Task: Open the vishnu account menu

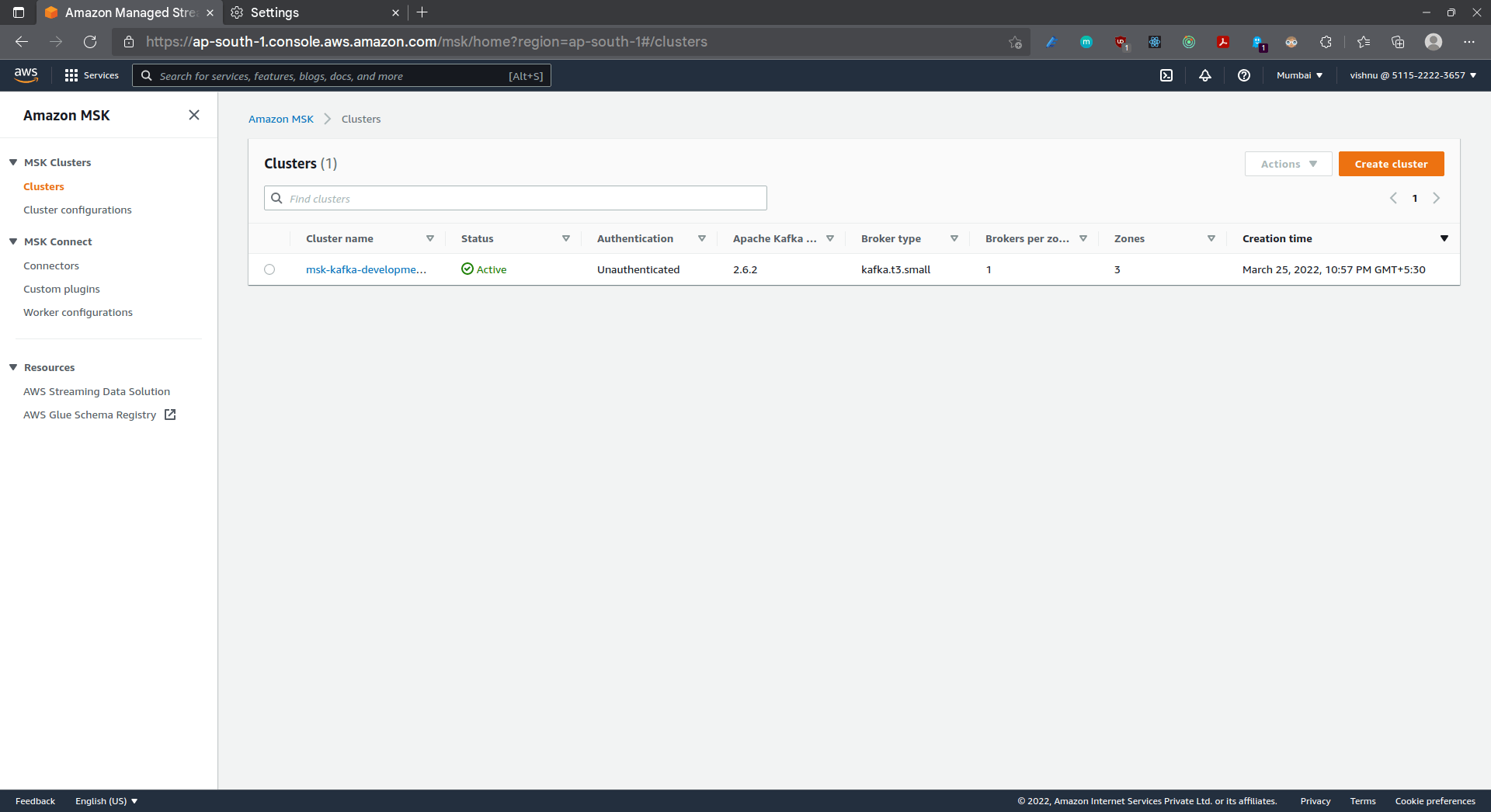Action: coord(1413,75)
